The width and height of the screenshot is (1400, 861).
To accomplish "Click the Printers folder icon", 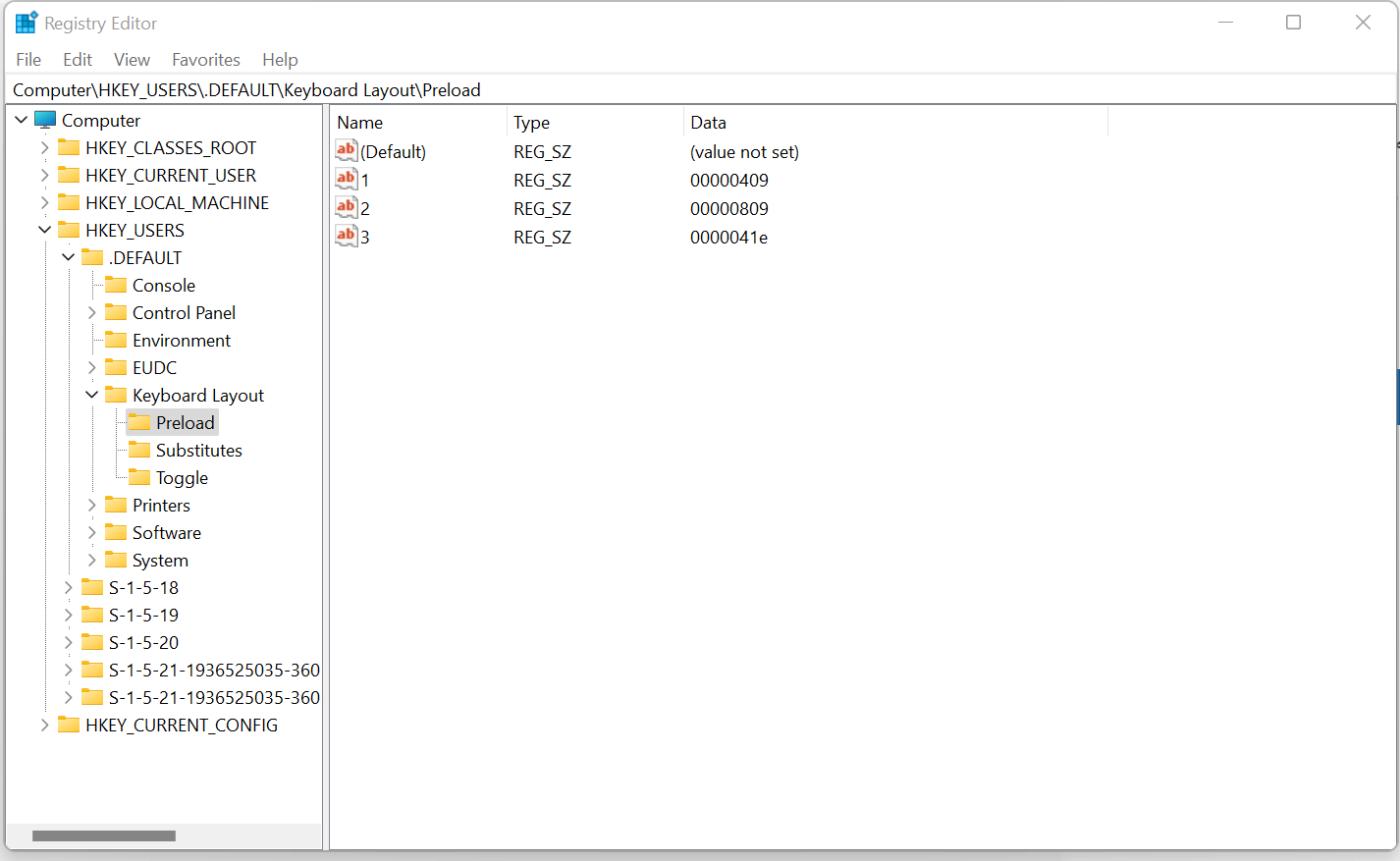I will point(116,505).
